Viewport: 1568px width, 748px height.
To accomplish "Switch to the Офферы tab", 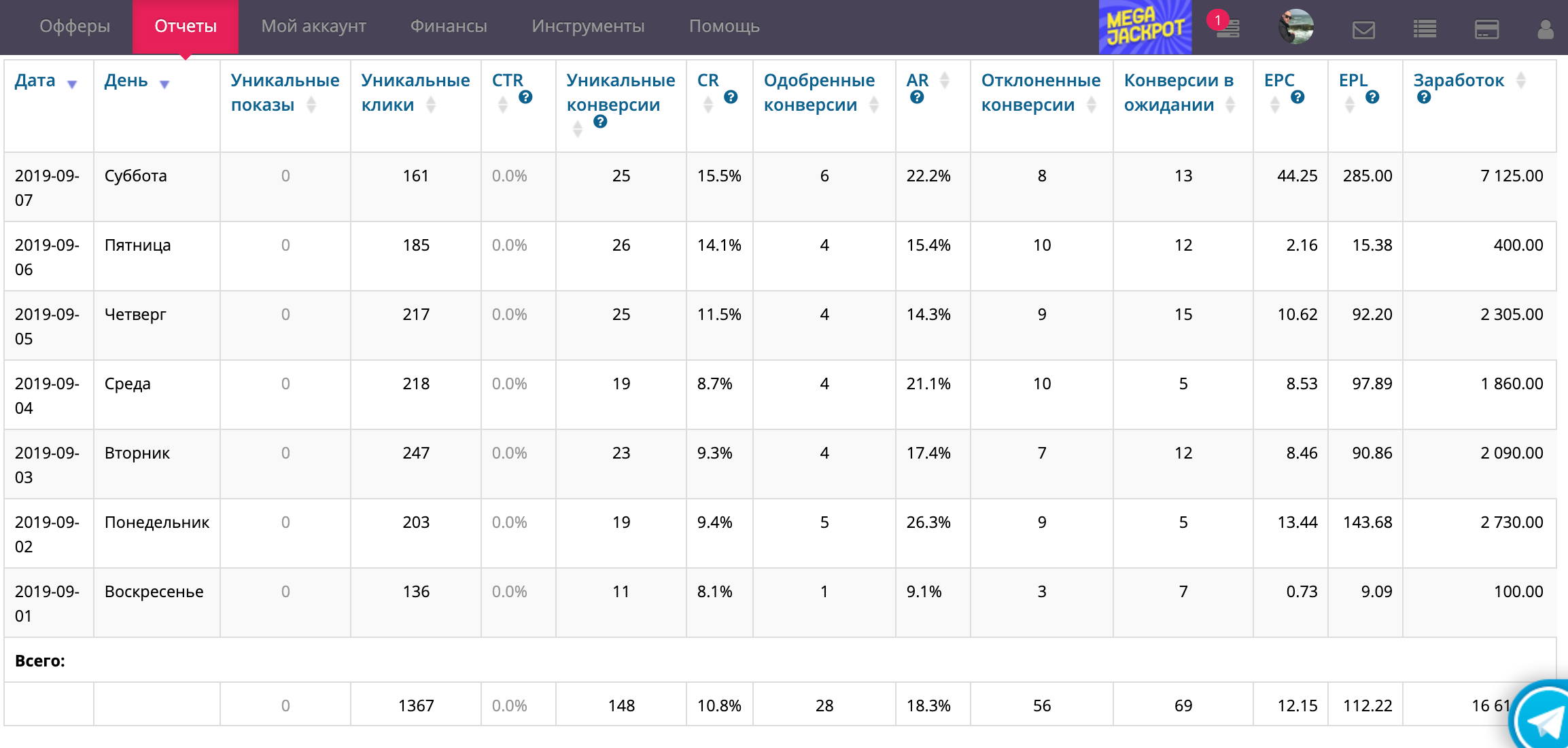I will click(x=75, y=26).
